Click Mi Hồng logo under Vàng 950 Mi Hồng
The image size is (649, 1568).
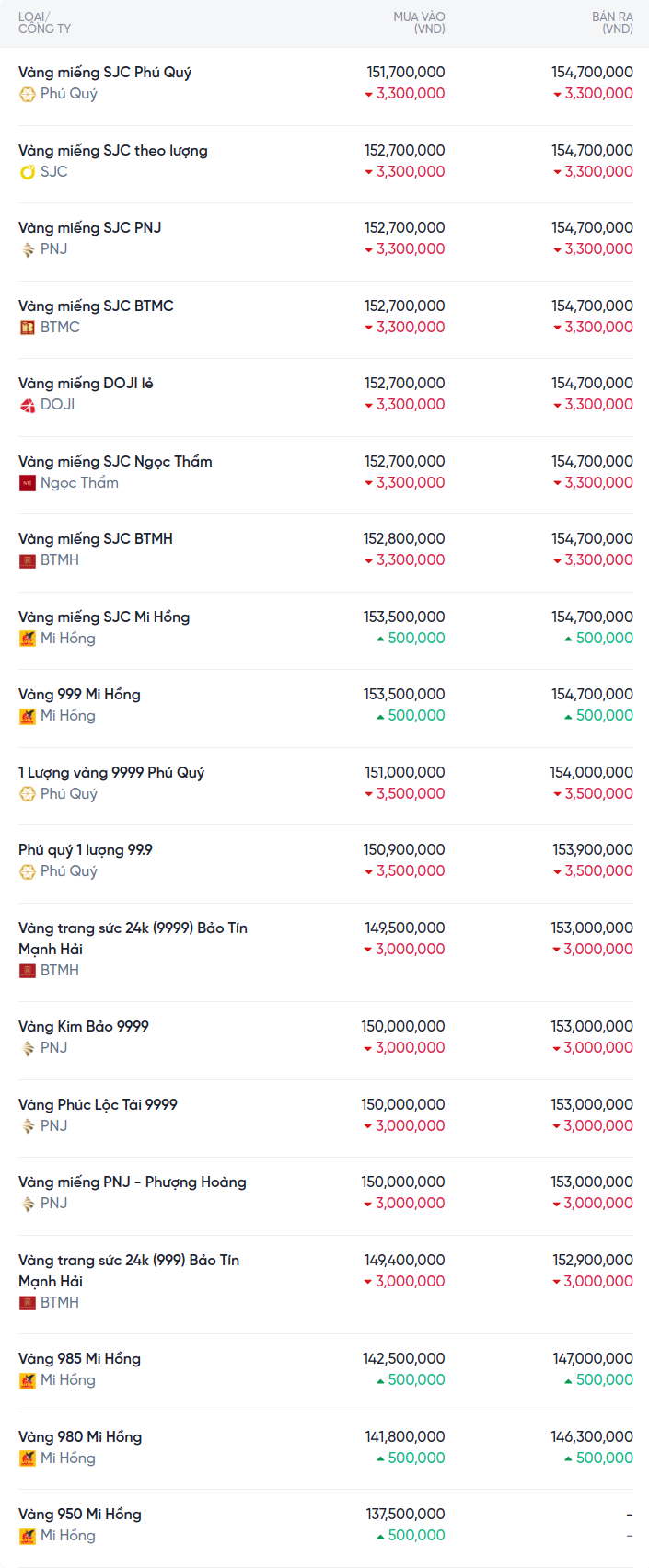28,1536
